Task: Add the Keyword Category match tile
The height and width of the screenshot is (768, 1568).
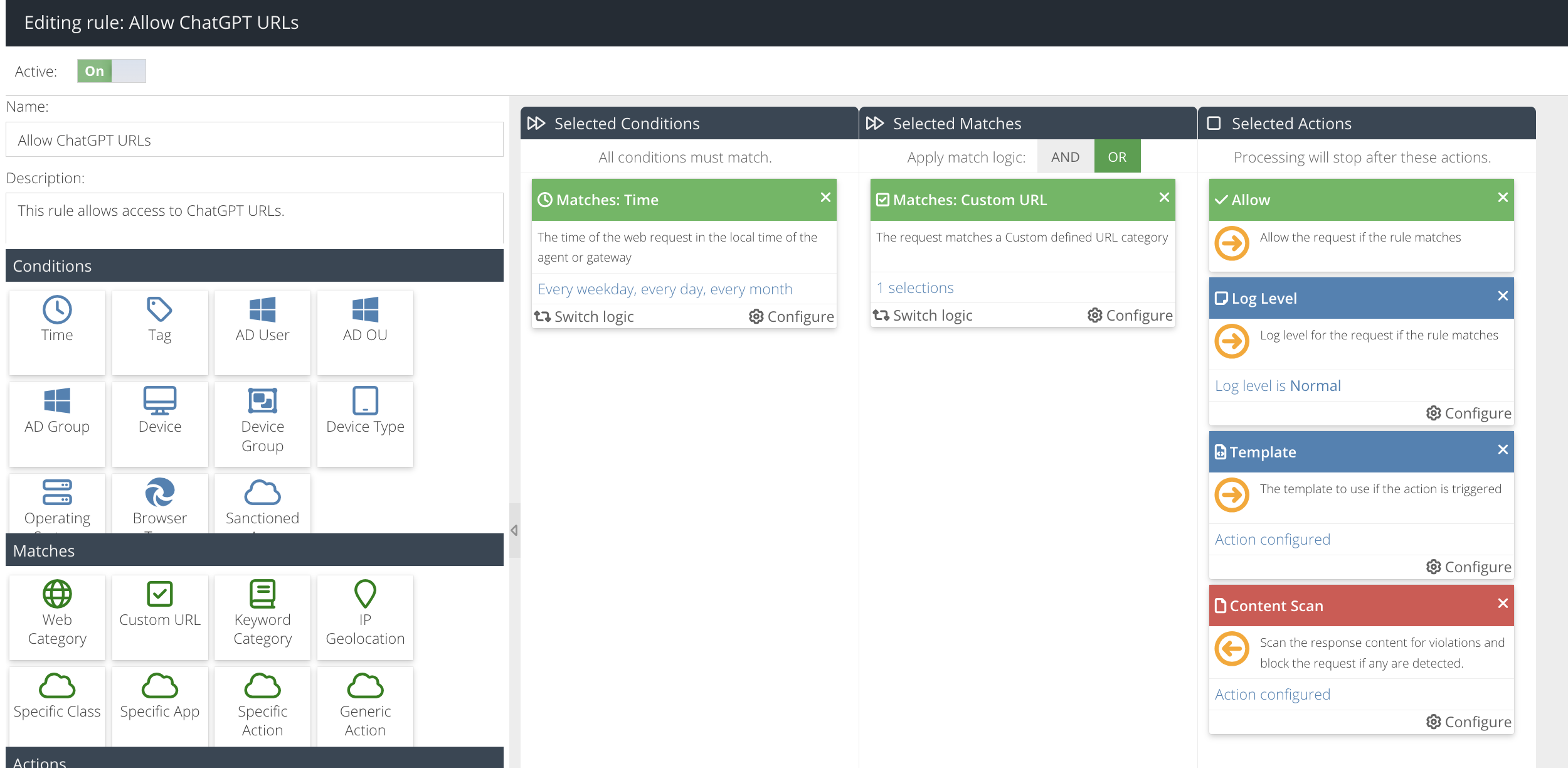Action: tap(262, 617)
